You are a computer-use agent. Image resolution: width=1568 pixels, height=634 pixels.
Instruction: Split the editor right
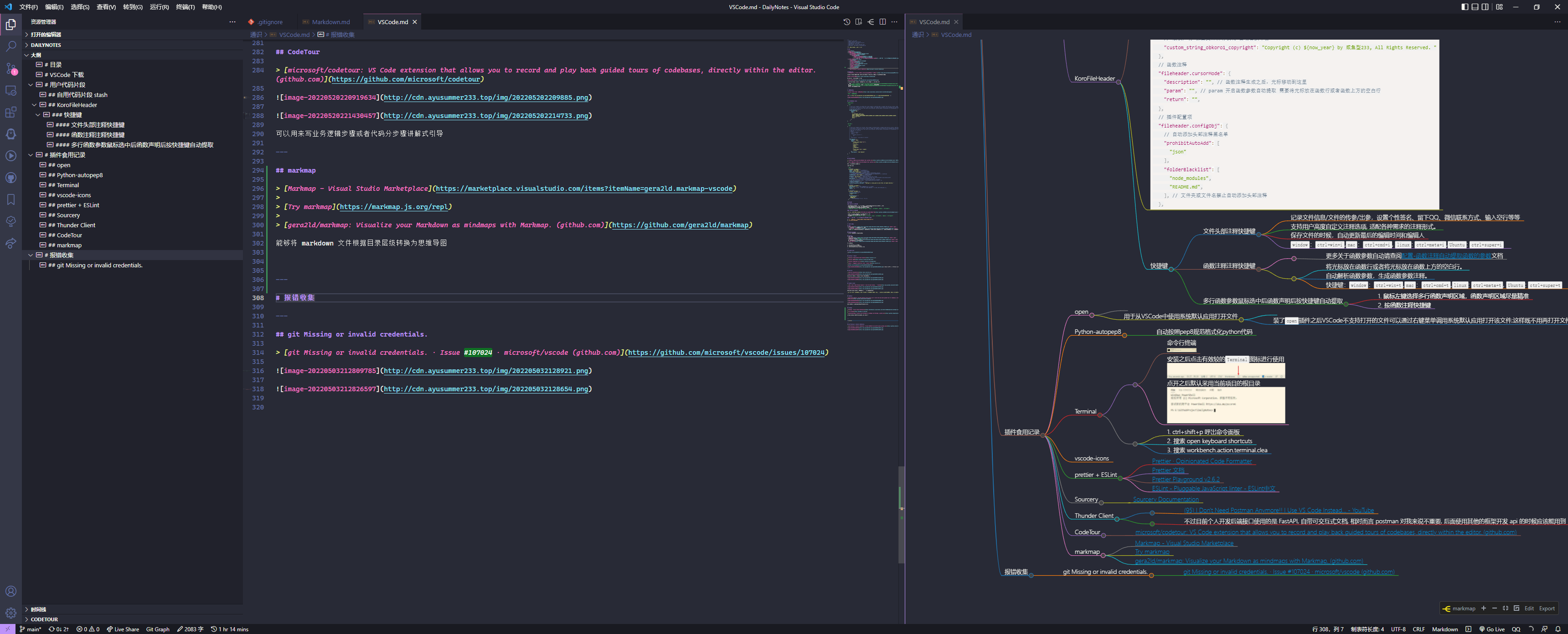tap(882, 22)
